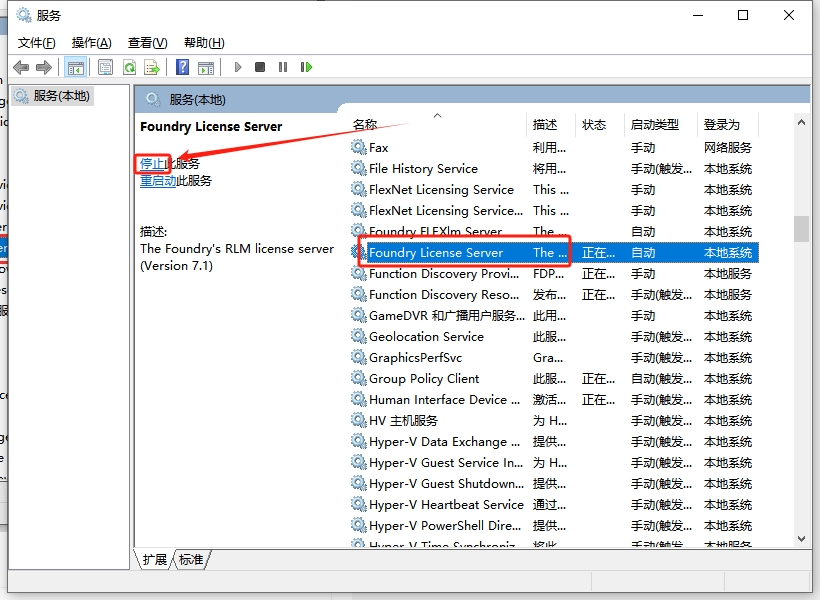Toggle the action pane toolbar icon
The image size is (820, 600).
206,67
